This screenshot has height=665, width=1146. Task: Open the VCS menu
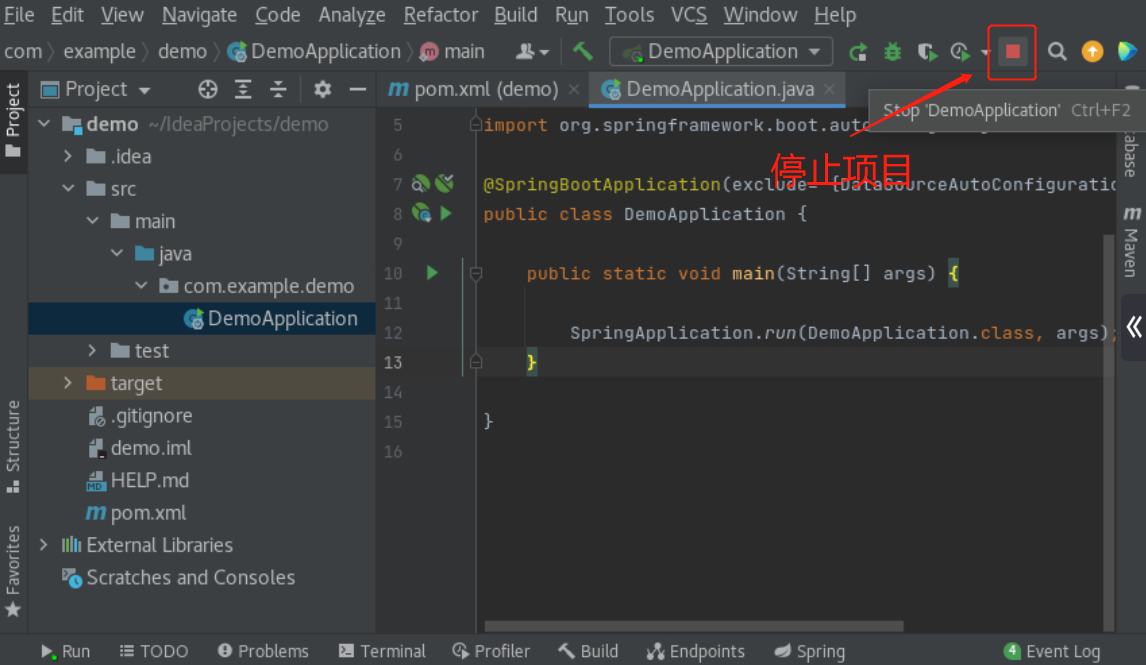(688, 15)
